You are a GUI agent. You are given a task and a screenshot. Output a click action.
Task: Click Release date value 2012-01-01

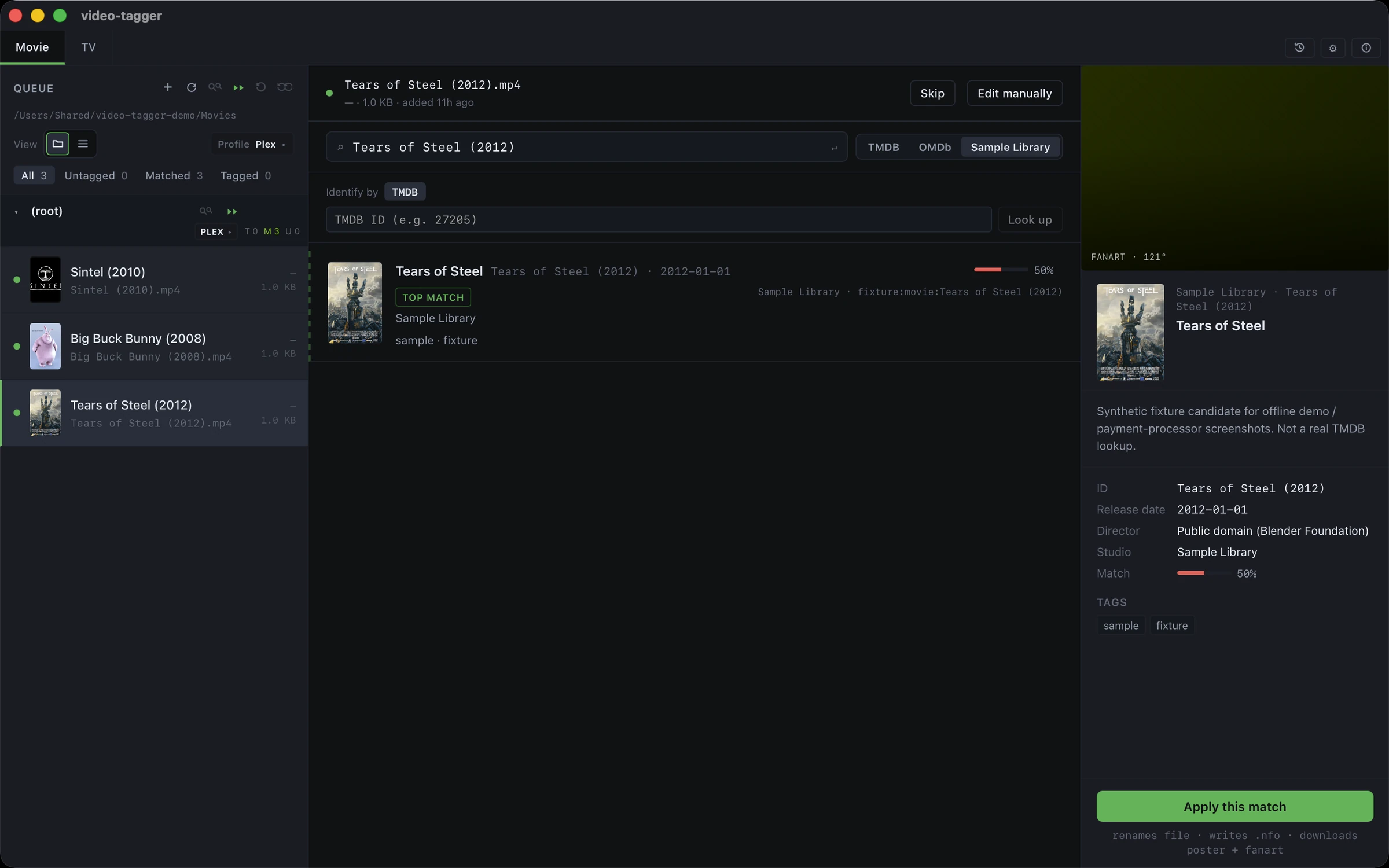click(1212, 509)
